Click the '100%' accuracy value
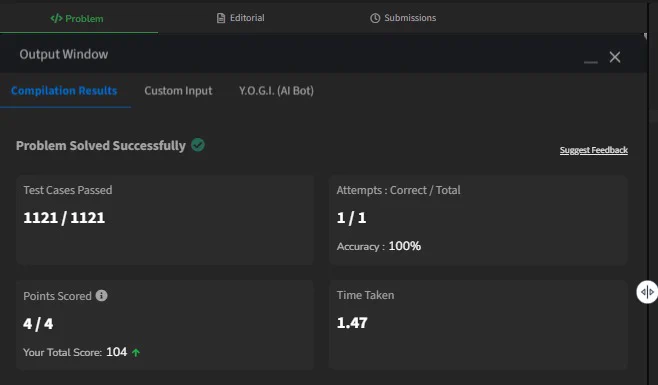The image size is (658, 385). (x=405, y=246)
